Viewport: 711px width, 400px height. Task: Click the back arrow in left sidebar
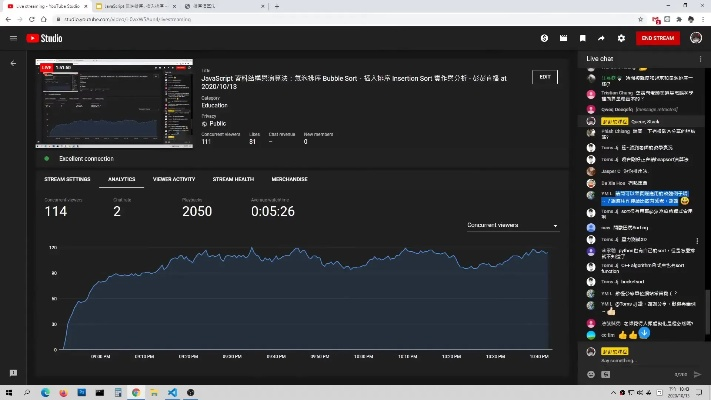tap(13, 63)
